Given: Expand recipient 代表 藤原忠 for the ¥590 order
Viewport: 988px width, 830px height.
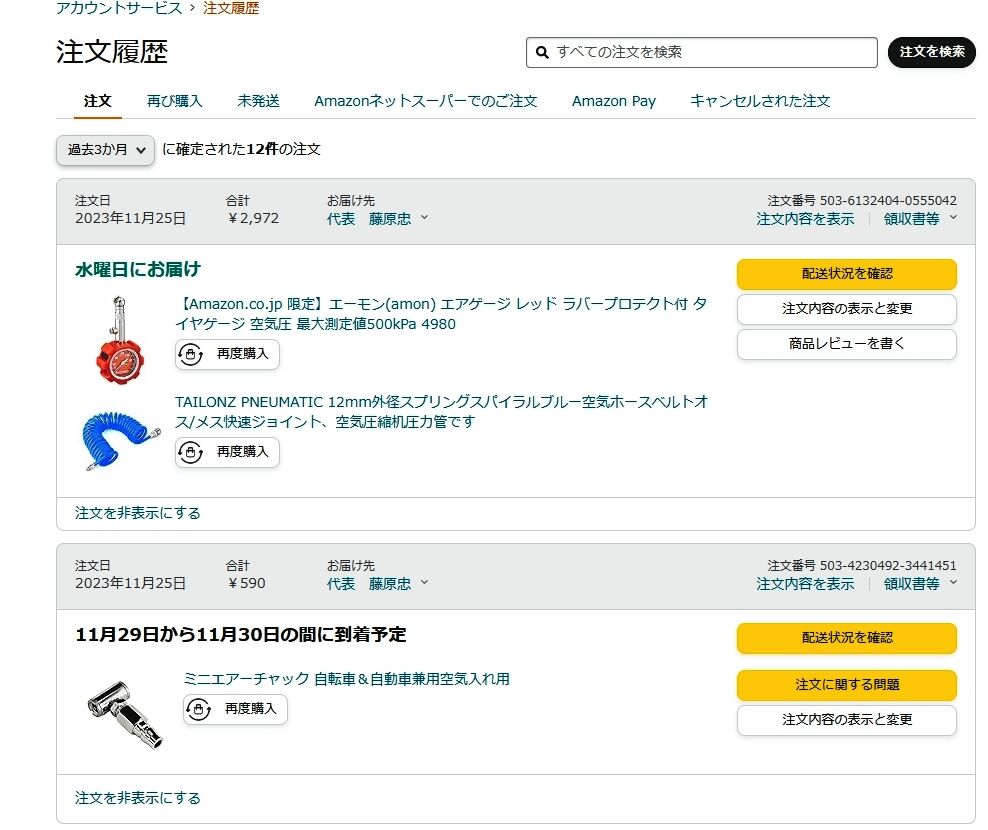Looking at the screenshot, I should pyautogui.click(x=377, y=584).
